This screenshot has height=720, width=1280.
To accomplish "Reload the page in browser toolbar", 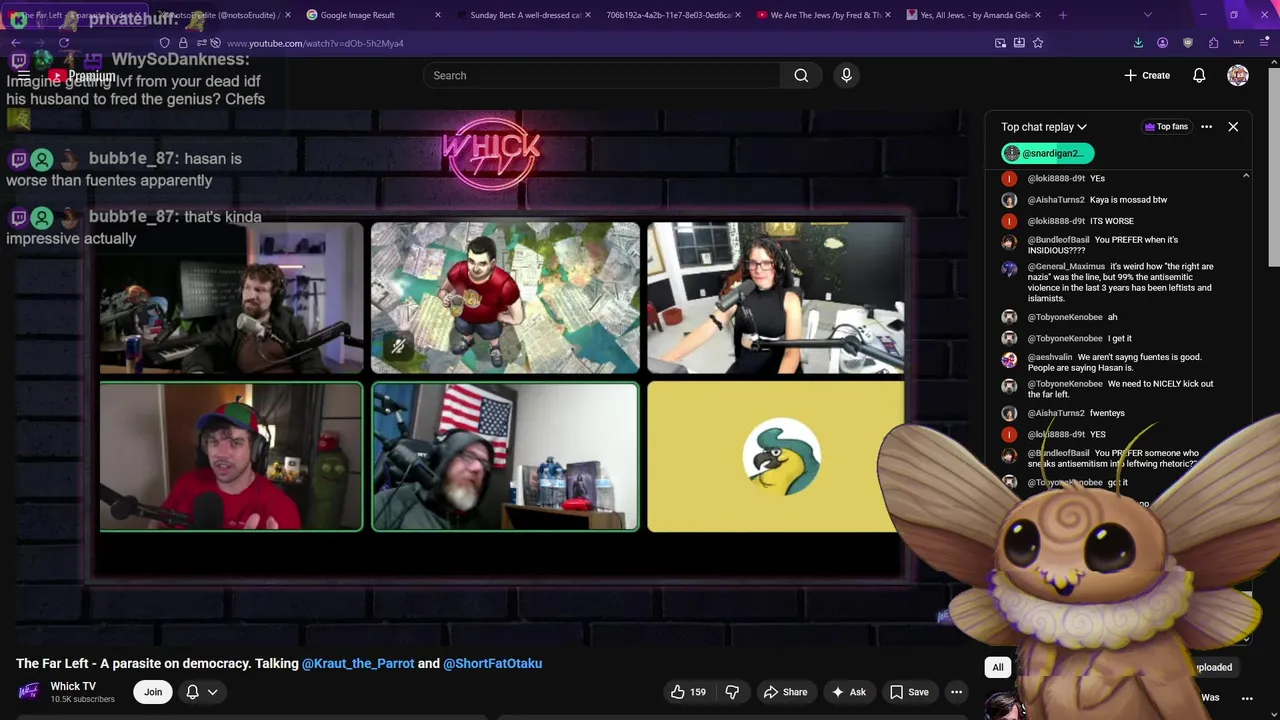I will coord(64,43).
